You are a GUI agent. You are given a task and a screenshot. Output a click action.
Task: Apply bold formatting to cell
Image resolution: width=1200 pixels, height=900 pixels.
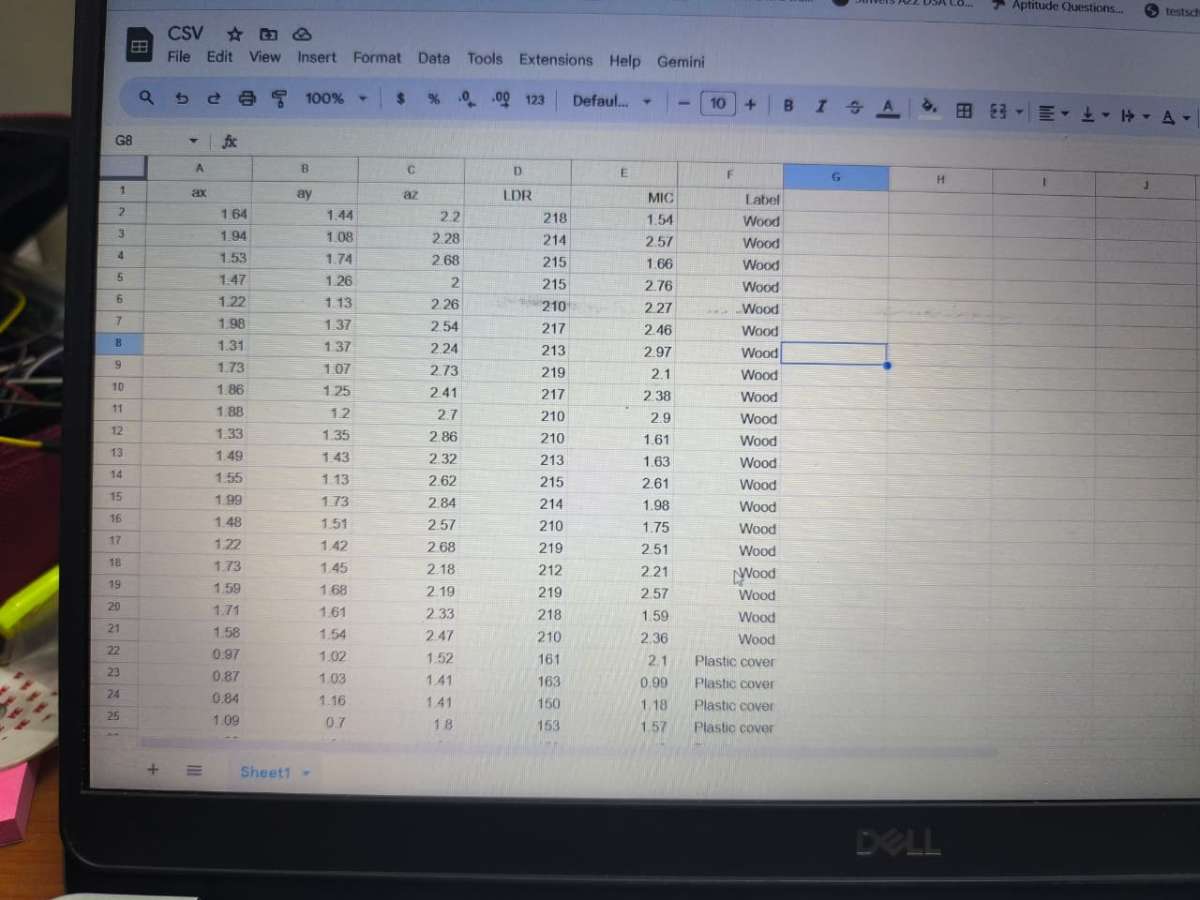[x=788, y=104]
